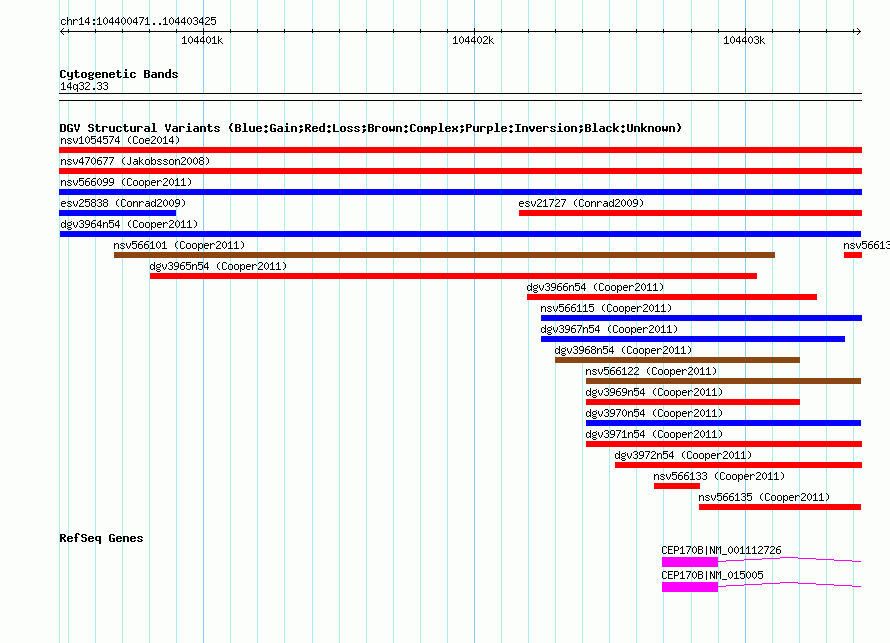Open the CEP170B|NM_001112726 gene label

point(721,550)
